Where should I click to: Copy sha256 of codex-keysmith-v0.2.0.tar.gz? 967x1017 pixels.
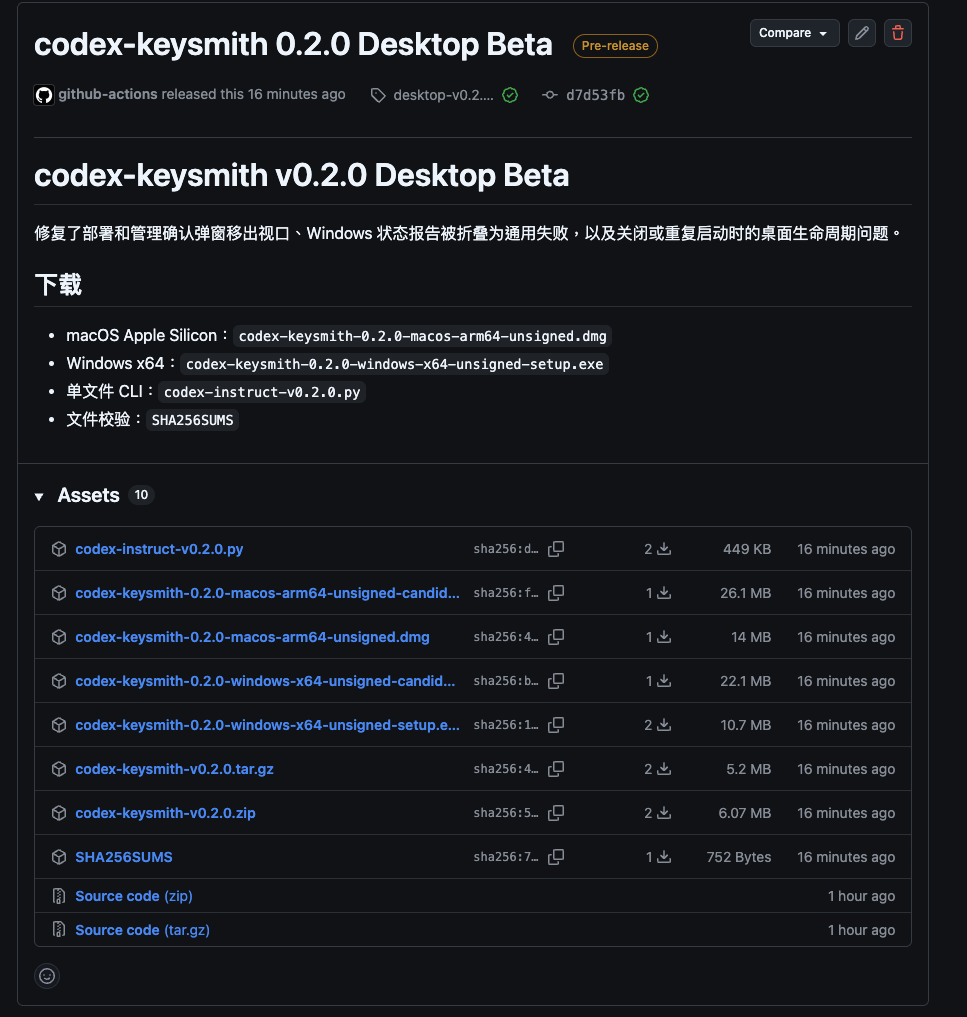click(556, 769)
